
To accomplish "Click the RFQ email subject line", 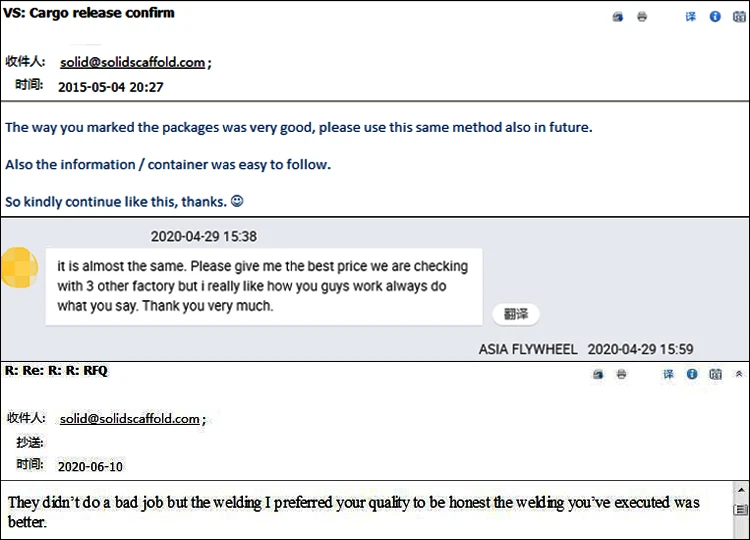I will point(56,371).
